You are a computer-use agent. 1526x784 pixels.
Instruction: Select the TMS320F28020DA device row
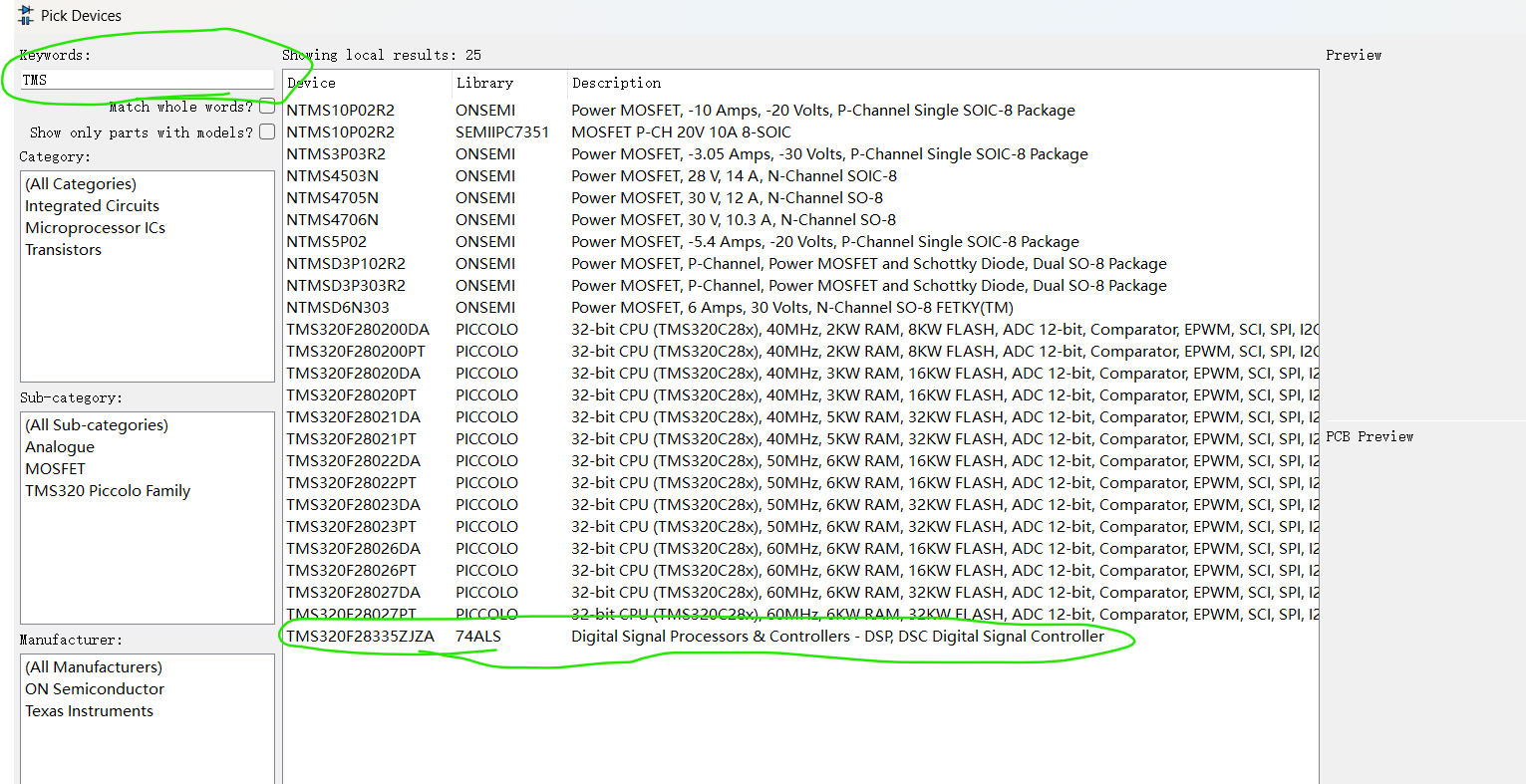pyautogui.click(x=800, y=374)
